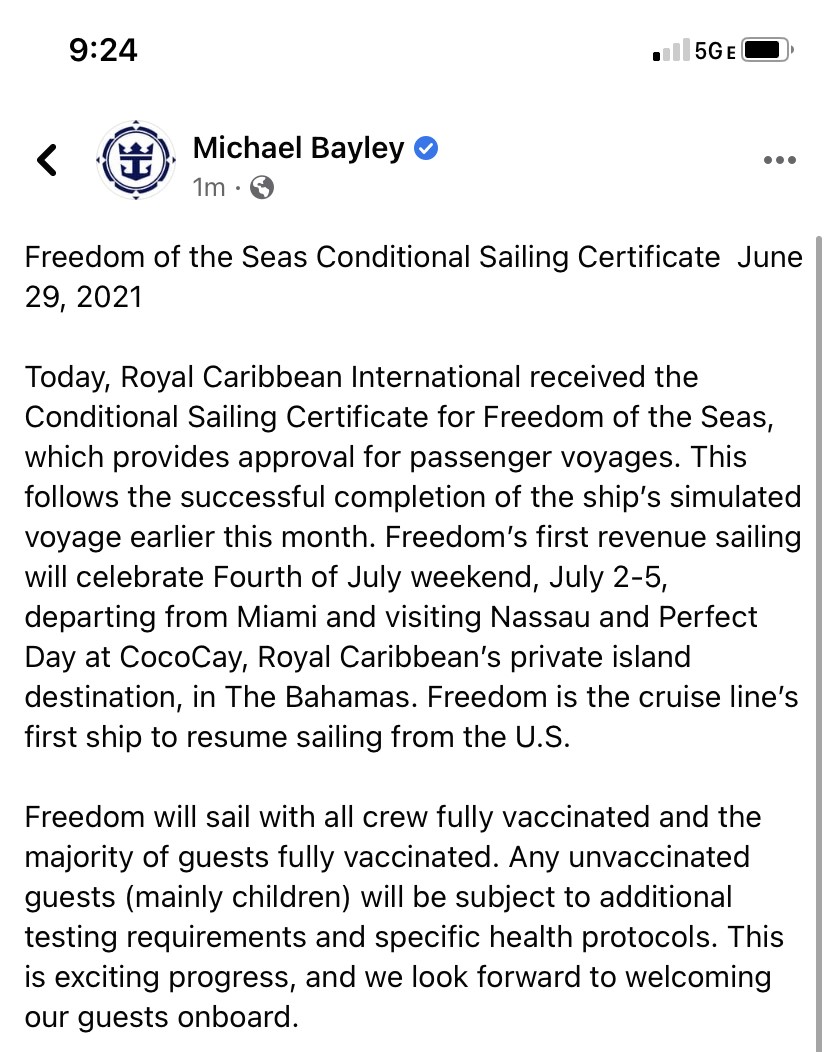Tap the 9:24 status bar clock
Image resolution: width=828 pixels, height=1052 pixels.
click(103, 50)
